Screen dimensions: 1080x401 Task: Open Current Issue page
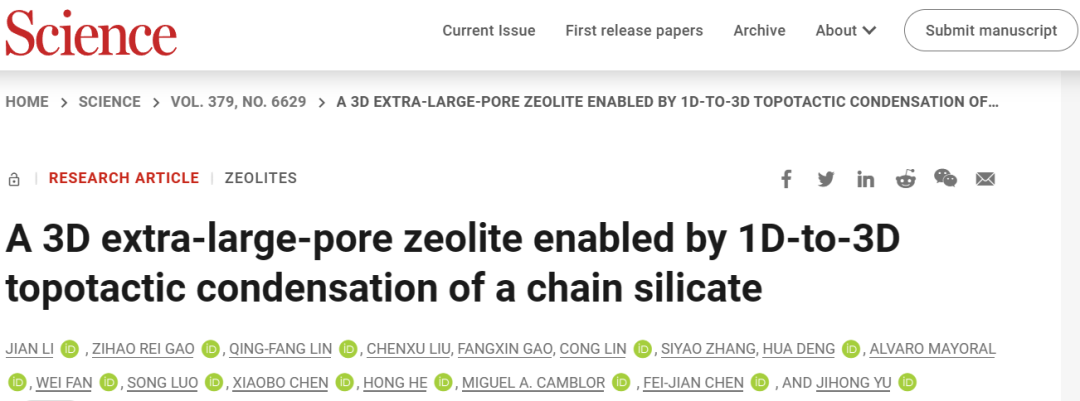point(489,30)
